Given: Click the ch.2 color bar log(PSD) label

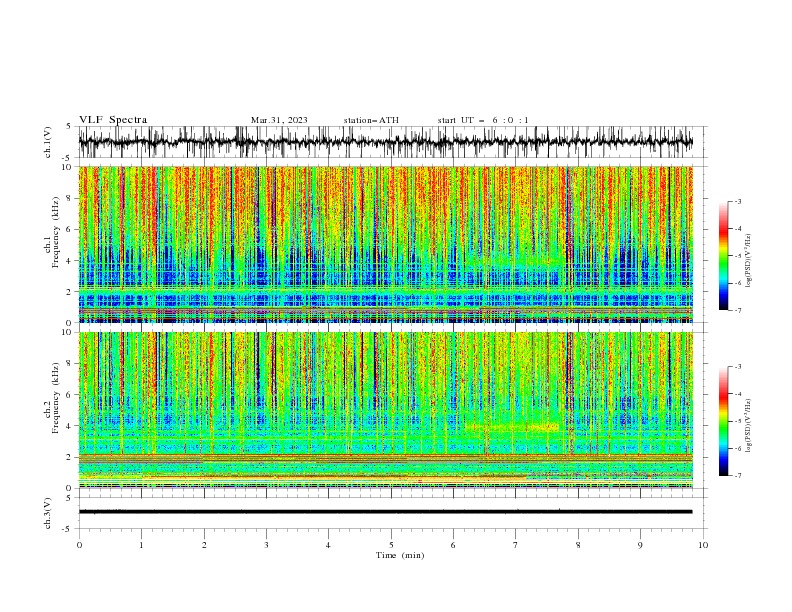Looking at the screenshot, I should (748, 427).
